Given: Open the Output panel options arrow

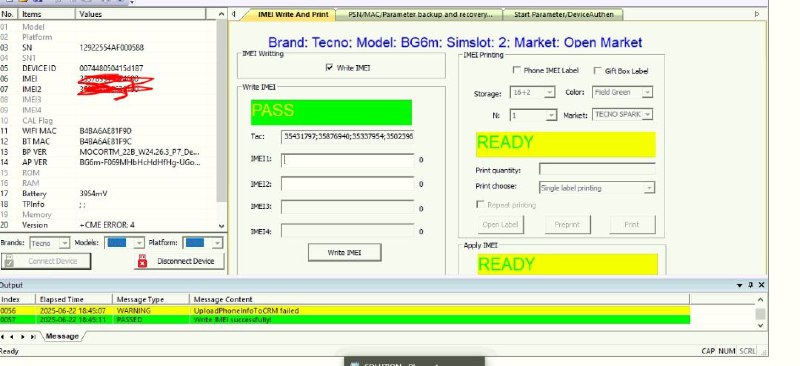Looking at the screenshot, I should tap(740, 285).
